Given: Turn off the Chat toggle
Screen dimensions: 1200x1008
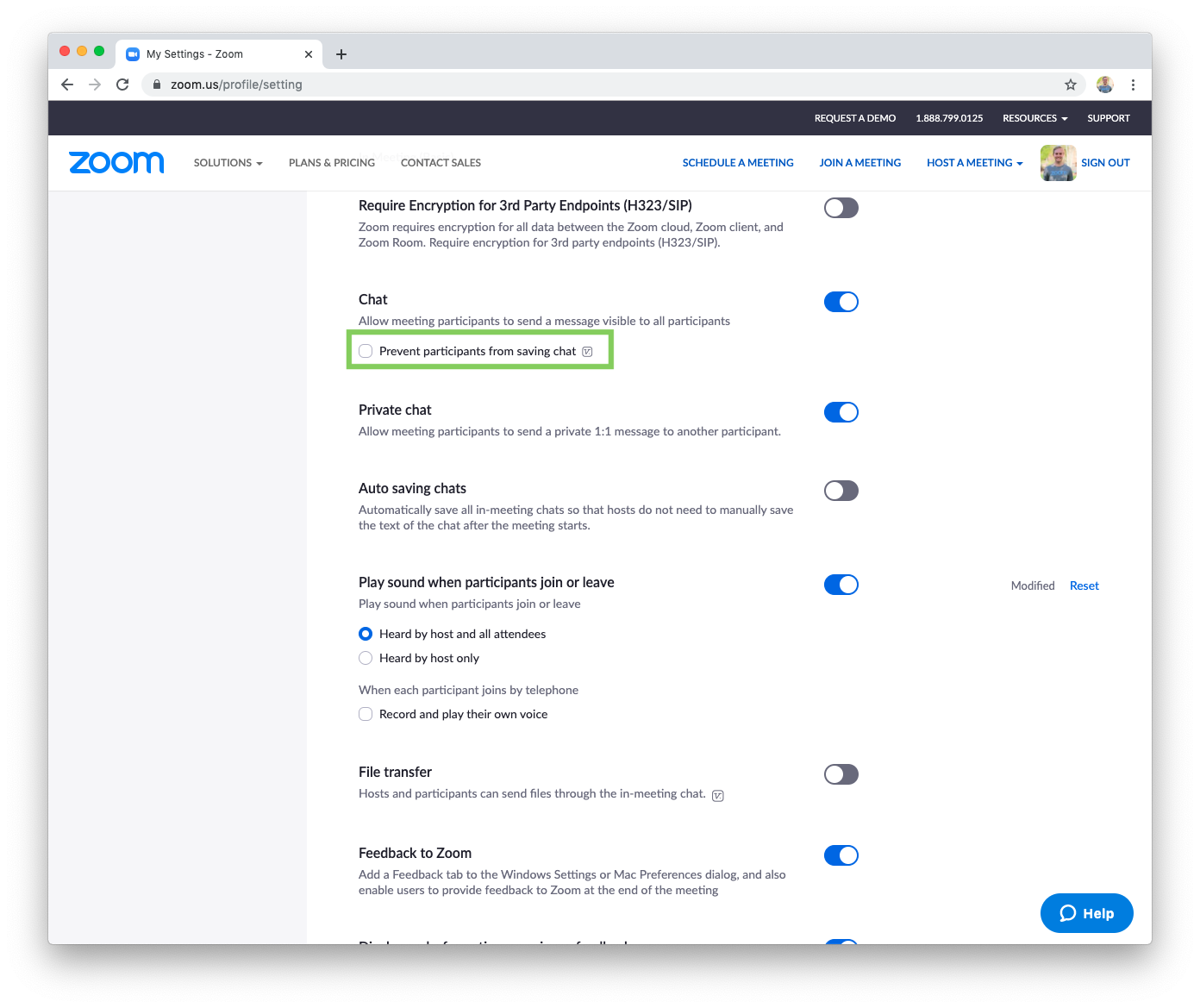Looking at the screenshot, I should [841, 302].
